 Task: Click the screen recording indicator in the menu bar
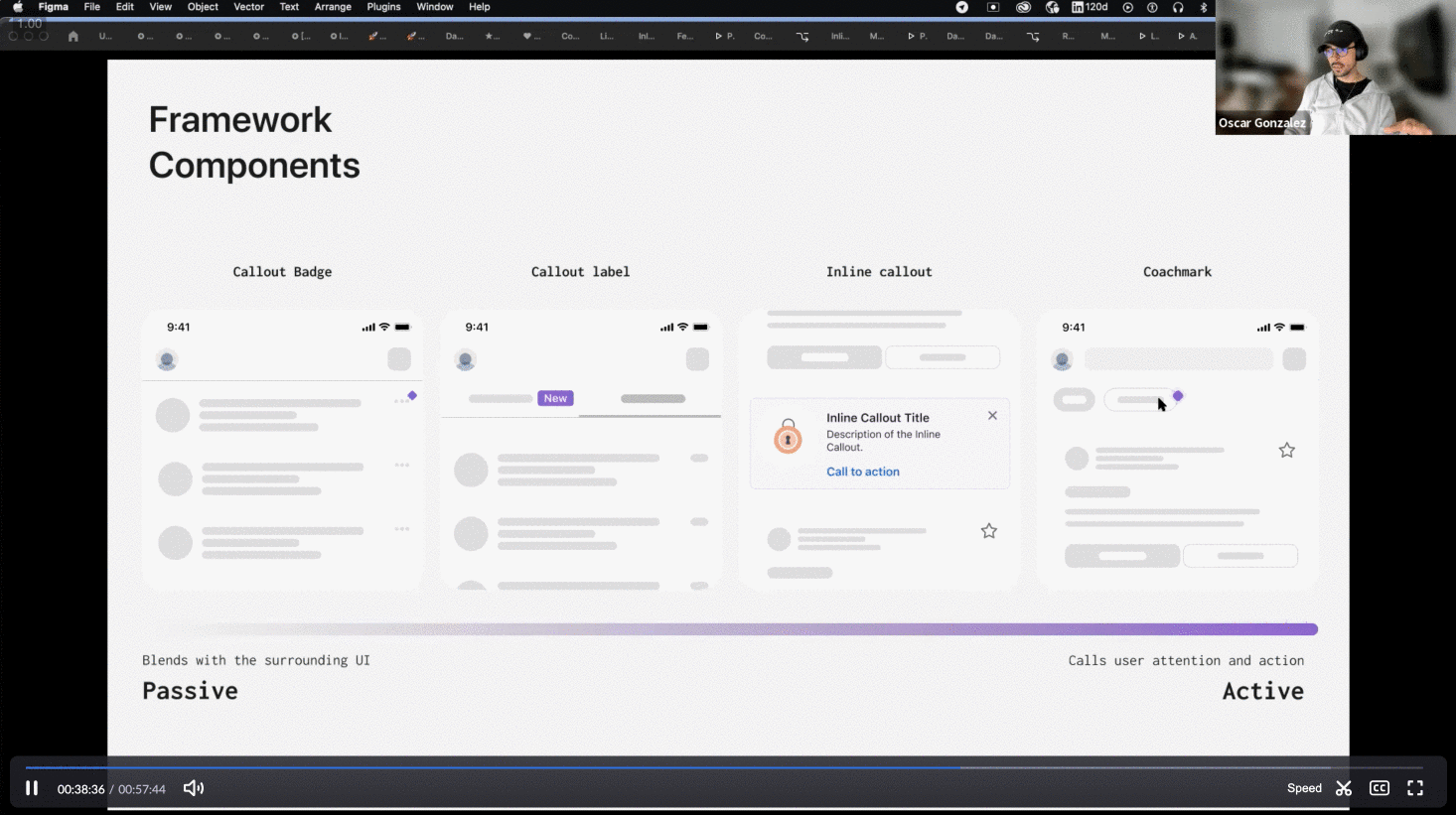click(x=992, y=7)
